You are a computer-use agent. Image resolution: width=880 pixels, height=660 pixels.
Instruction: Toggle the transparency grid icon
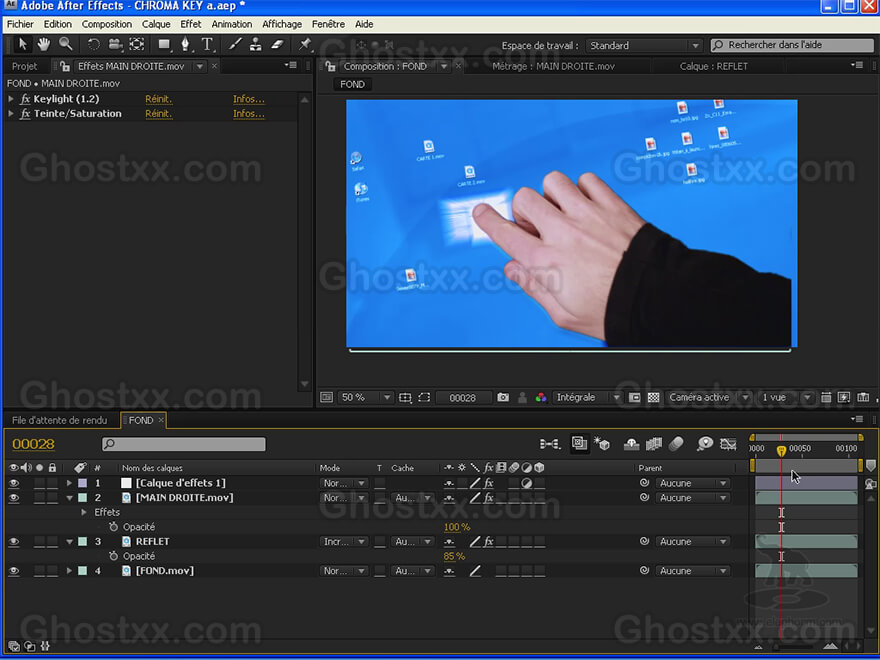point(653,397)
